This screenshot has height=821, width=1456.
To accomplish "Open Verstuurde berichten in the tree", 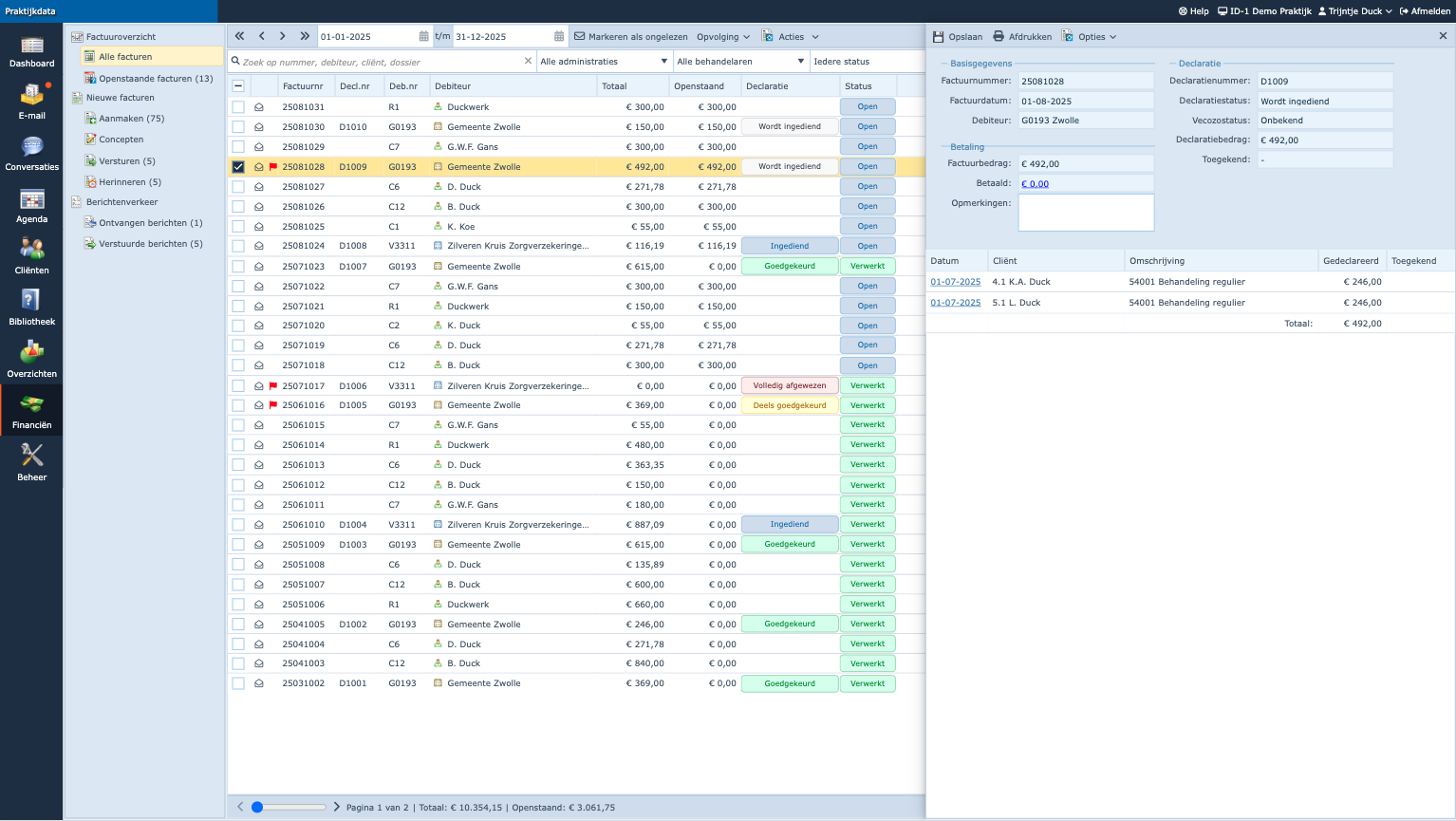I will click(x=150, y=244).
